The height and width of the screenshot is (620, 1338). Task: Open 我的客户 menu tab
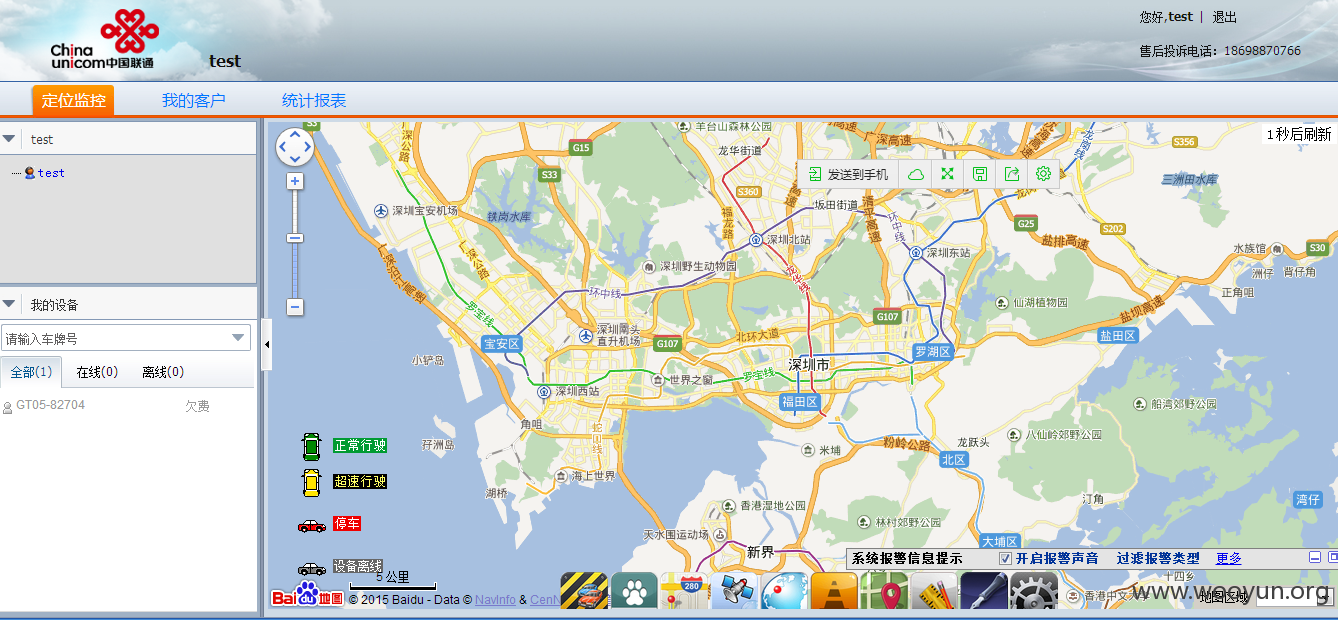pyautogui.click(x=194, y=100)
